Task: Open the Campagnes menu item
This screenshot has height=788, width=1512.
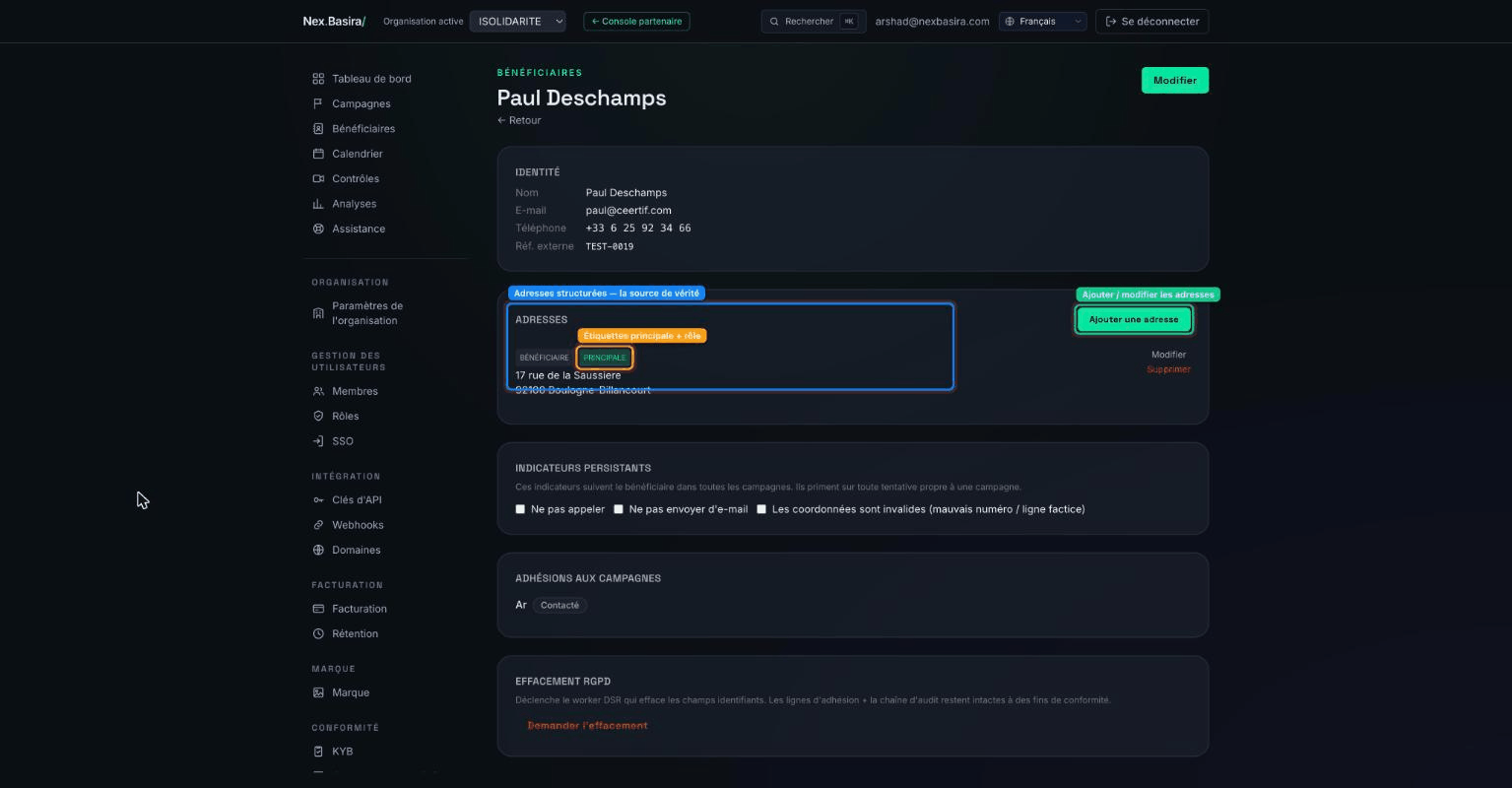Action: pyautogui.click(x=361, y=103)
